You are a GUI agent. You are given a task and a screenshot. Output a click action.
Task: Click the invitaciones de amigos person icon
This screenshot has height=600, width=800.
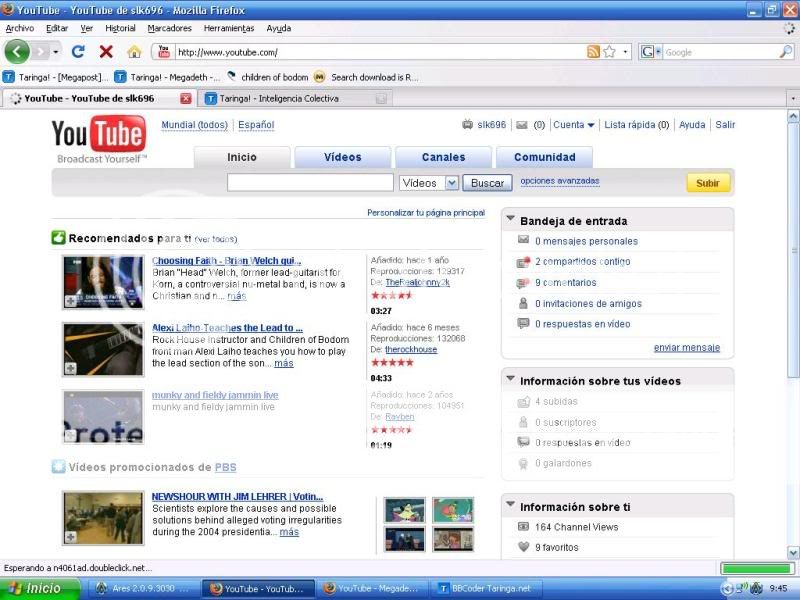[523, 304]
